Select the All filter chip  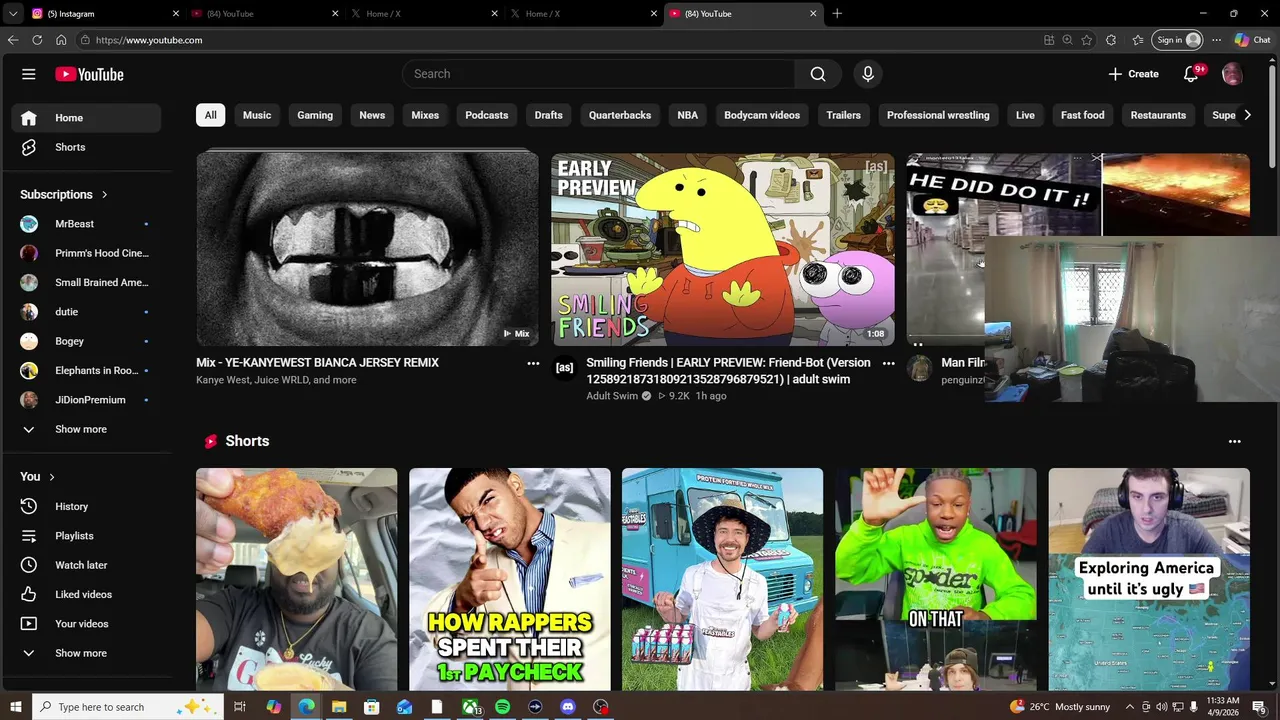pyautogui.click(x=210, y=115)
